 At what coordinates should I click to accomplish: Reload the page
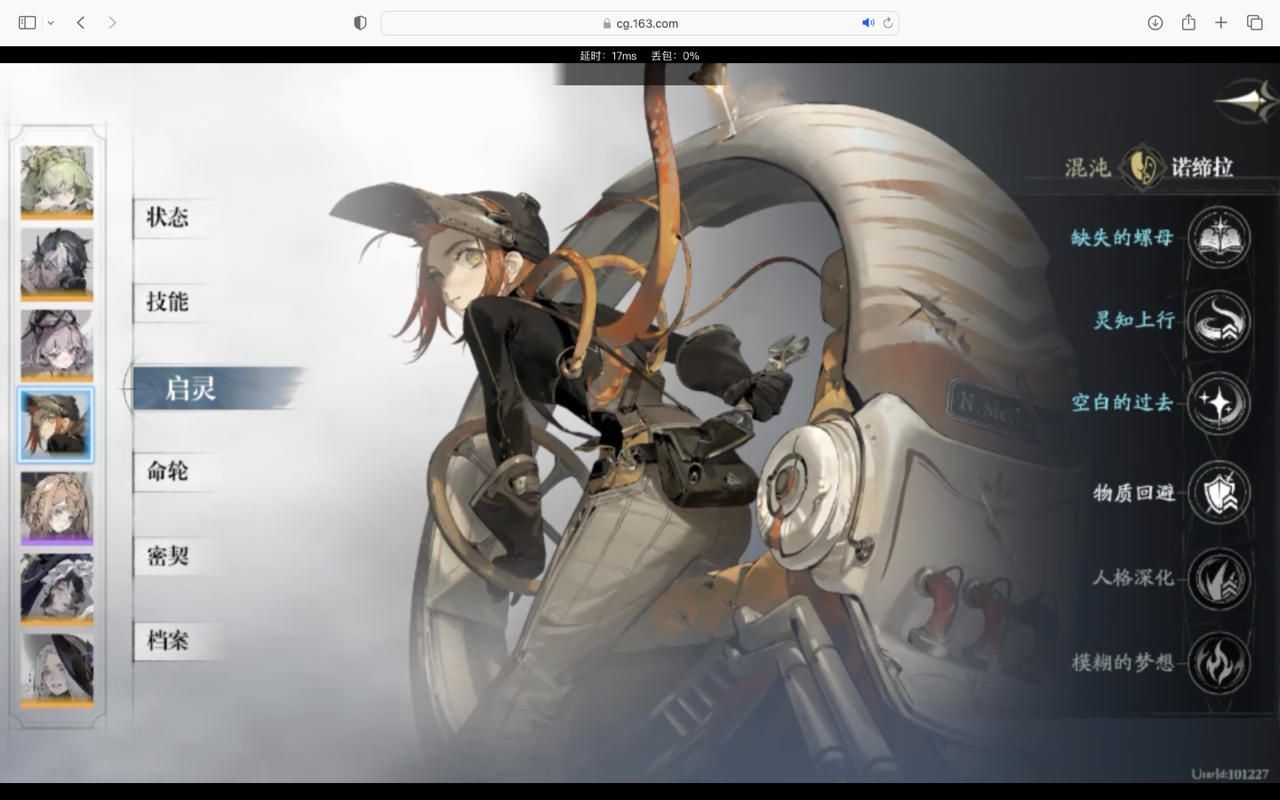pyautogui.click(x=887, y=23)
